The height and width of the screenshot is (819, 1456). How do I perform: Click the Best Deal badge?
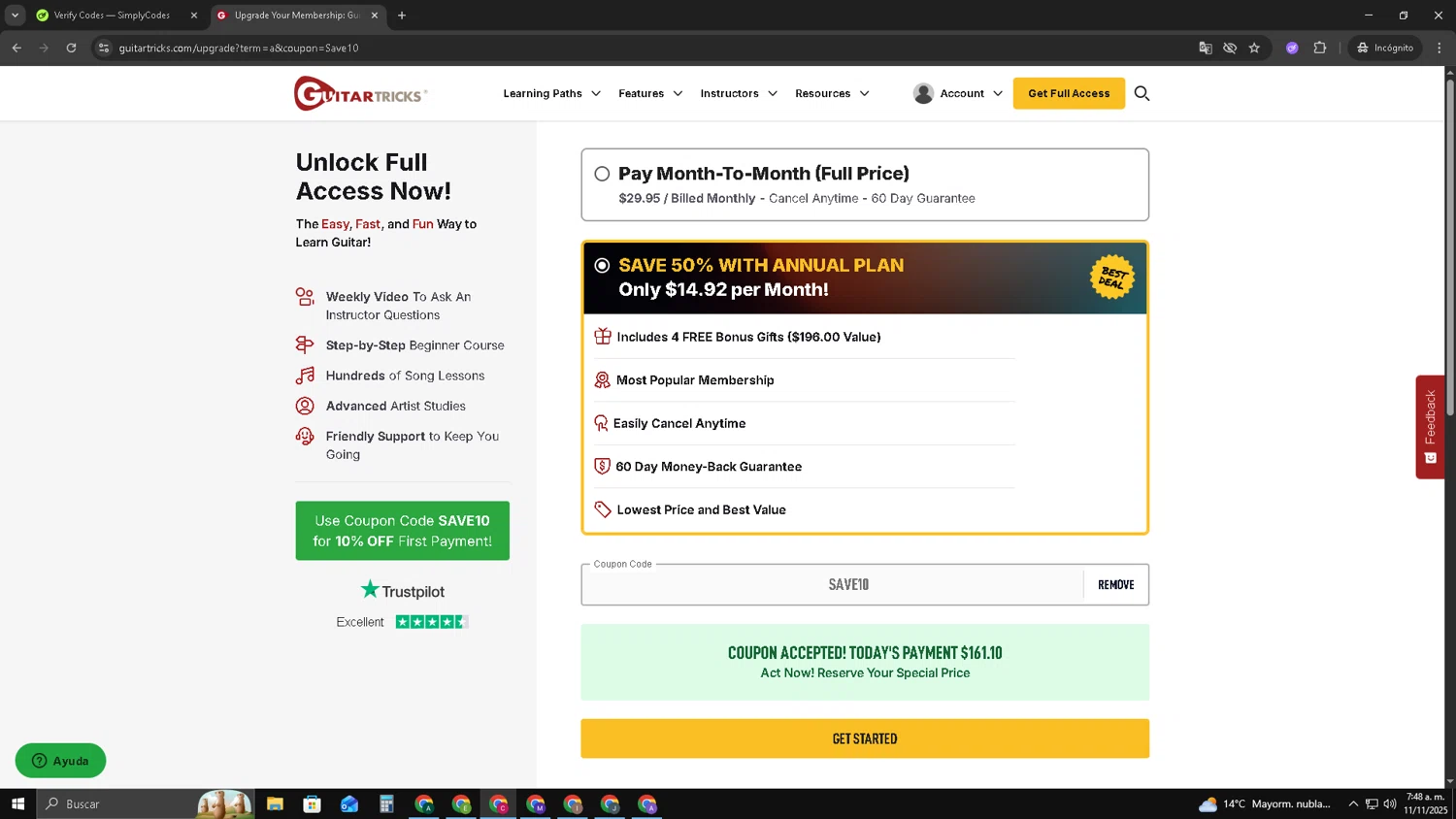[x=1112, y=278]
